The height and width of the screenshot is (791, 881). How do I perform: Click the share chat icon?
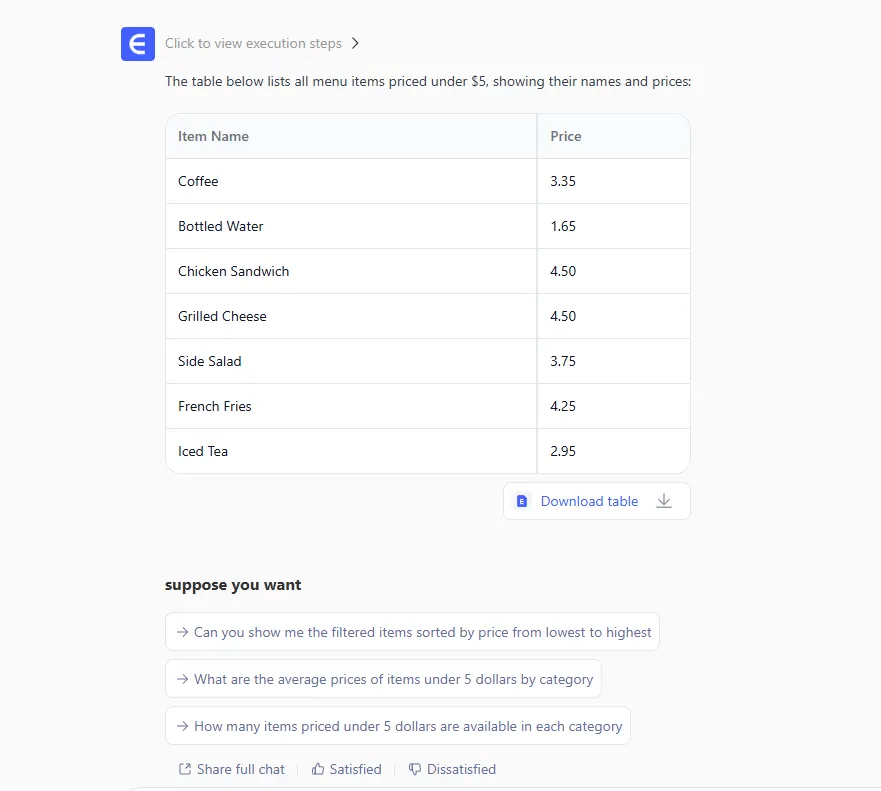click(x=184, y=769)
